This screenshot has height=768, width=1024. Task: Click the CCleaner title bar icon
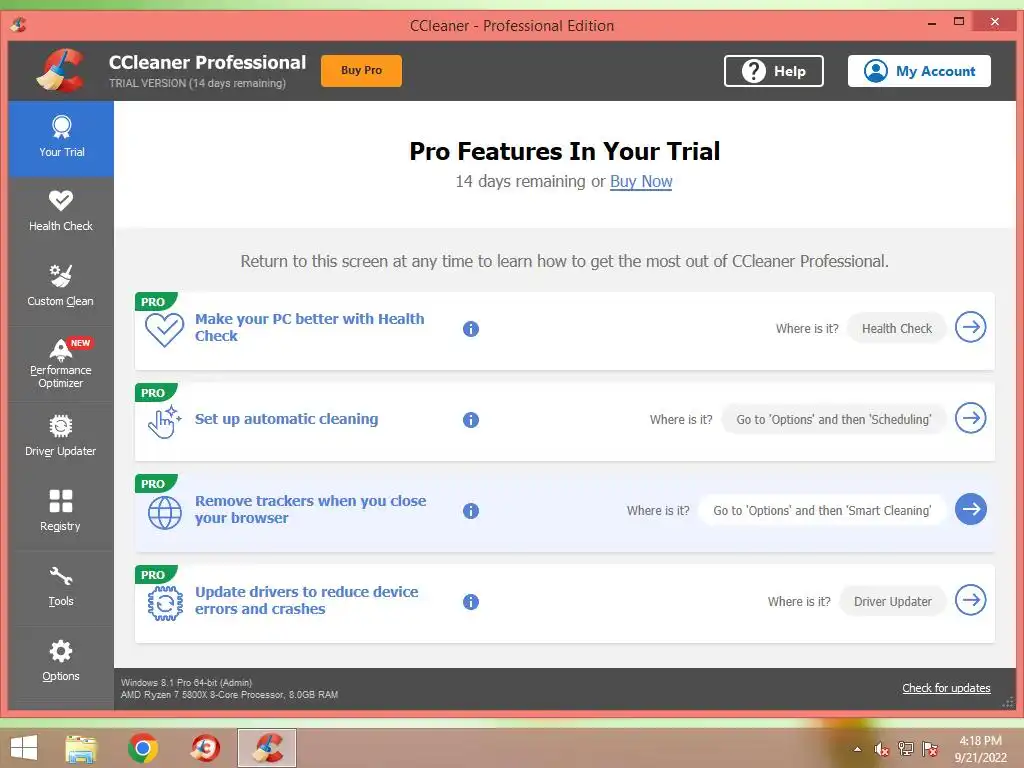[18, 25]
